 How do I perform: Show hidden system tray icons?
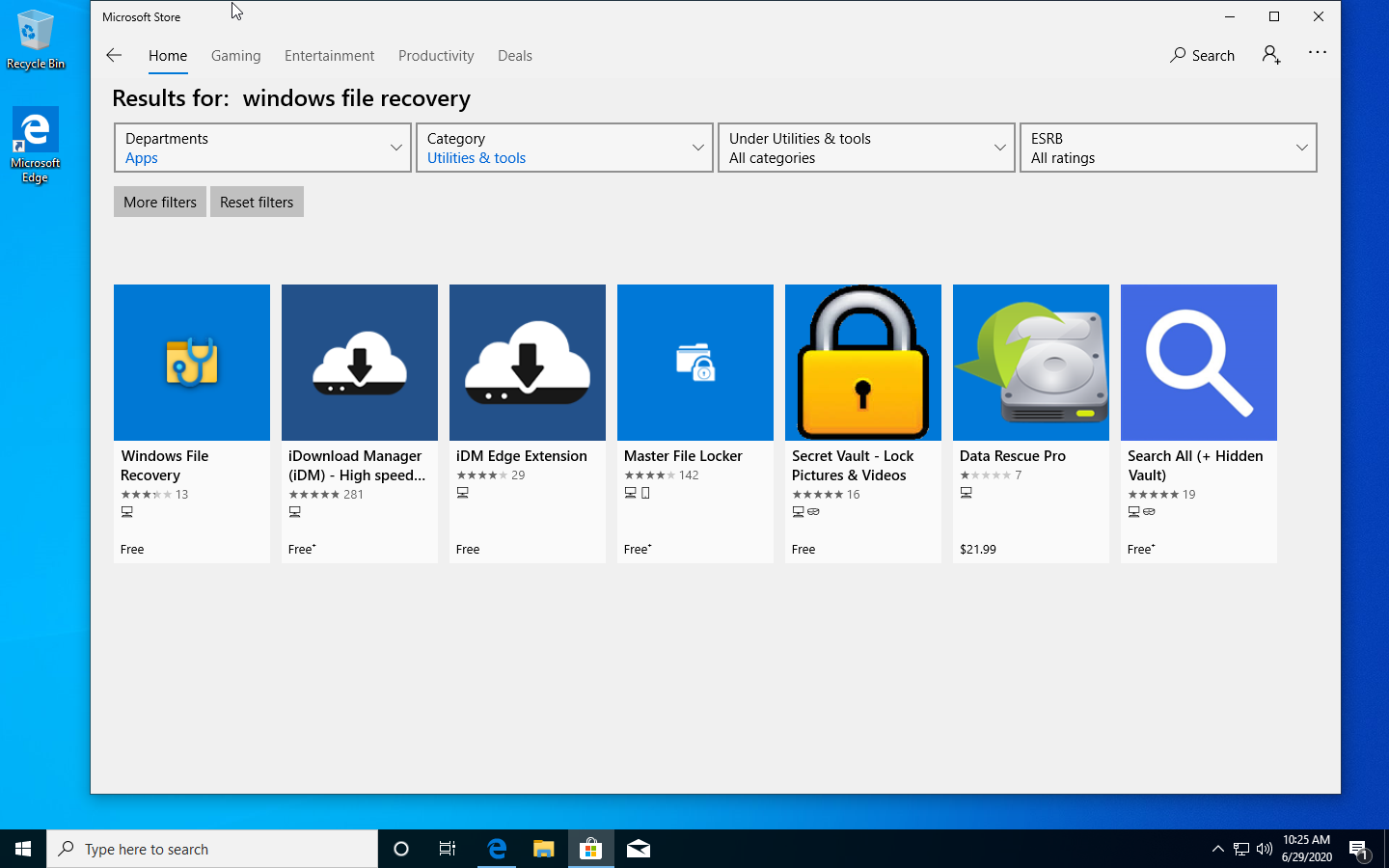pos(1217,849)
